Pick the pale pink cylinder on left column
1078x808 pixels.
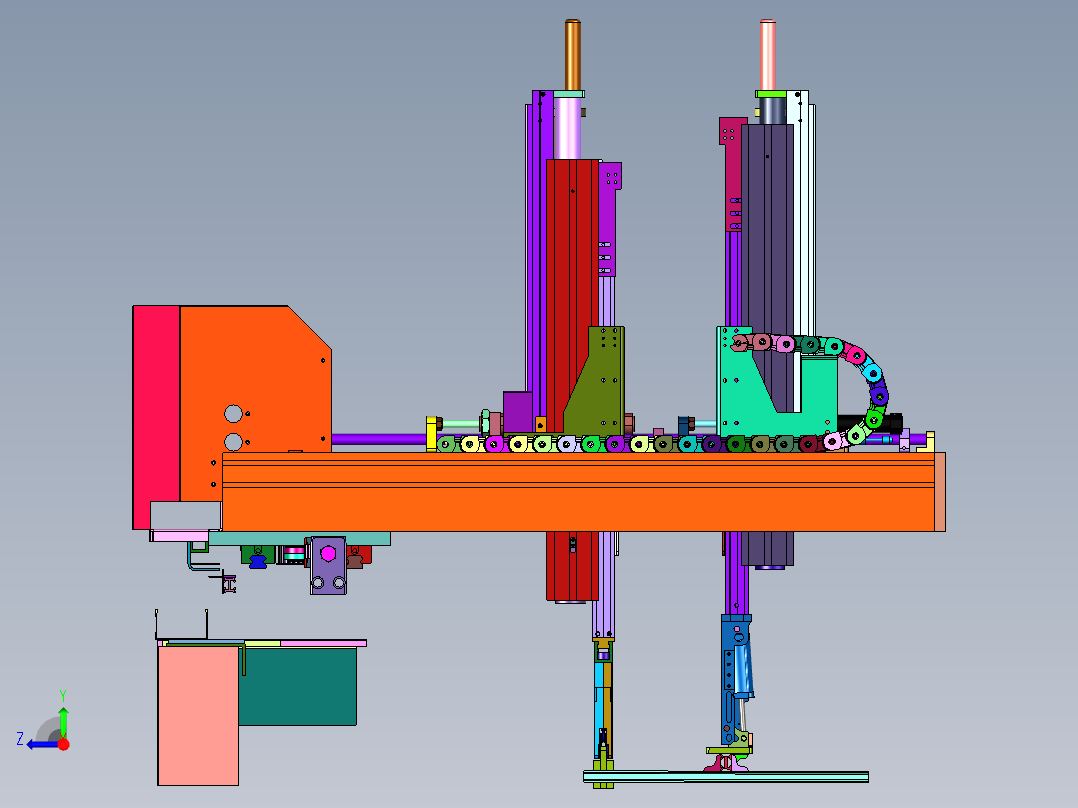click(567, 129)
